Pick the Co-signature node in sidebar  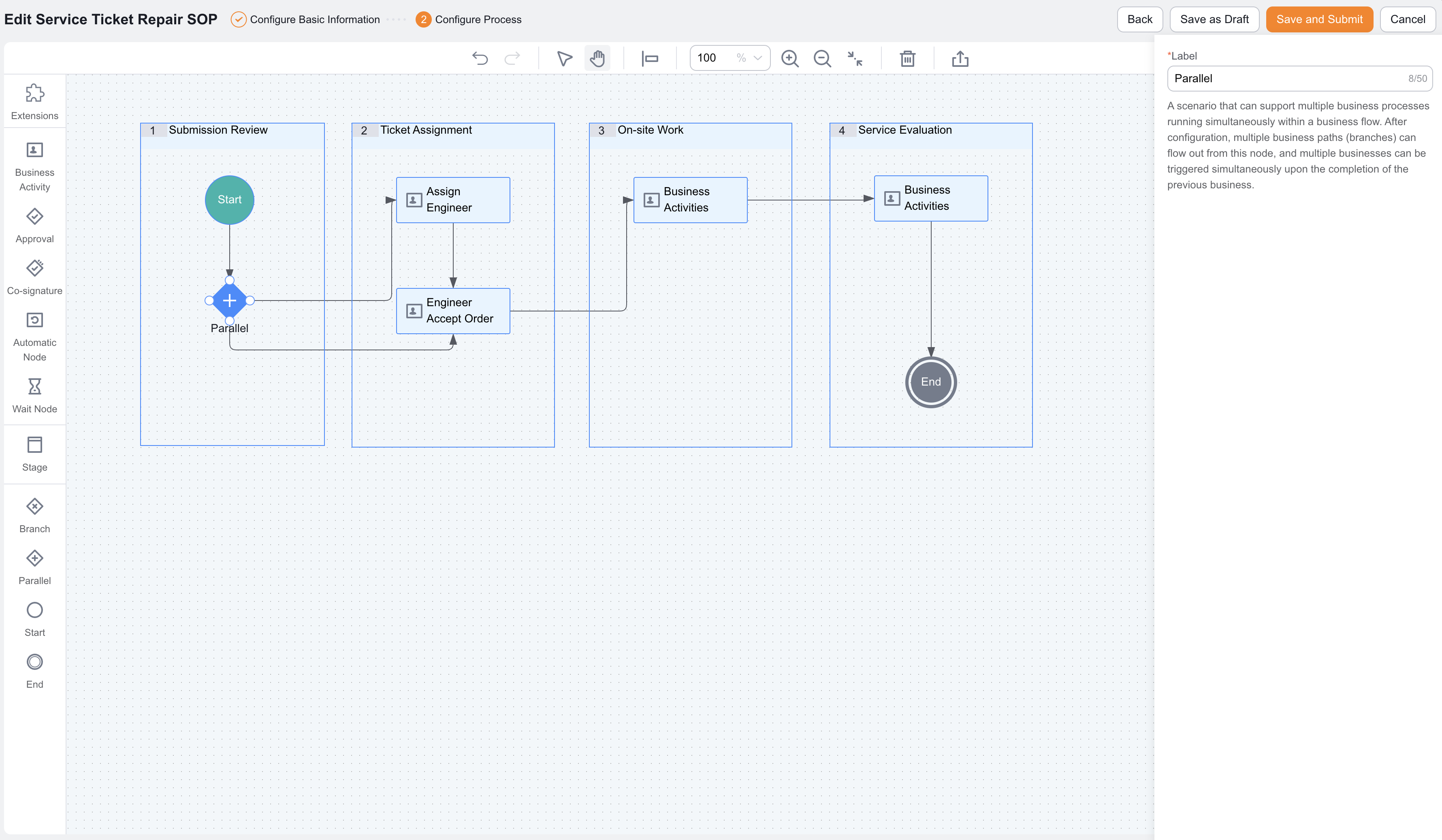(x=34, y=277)
